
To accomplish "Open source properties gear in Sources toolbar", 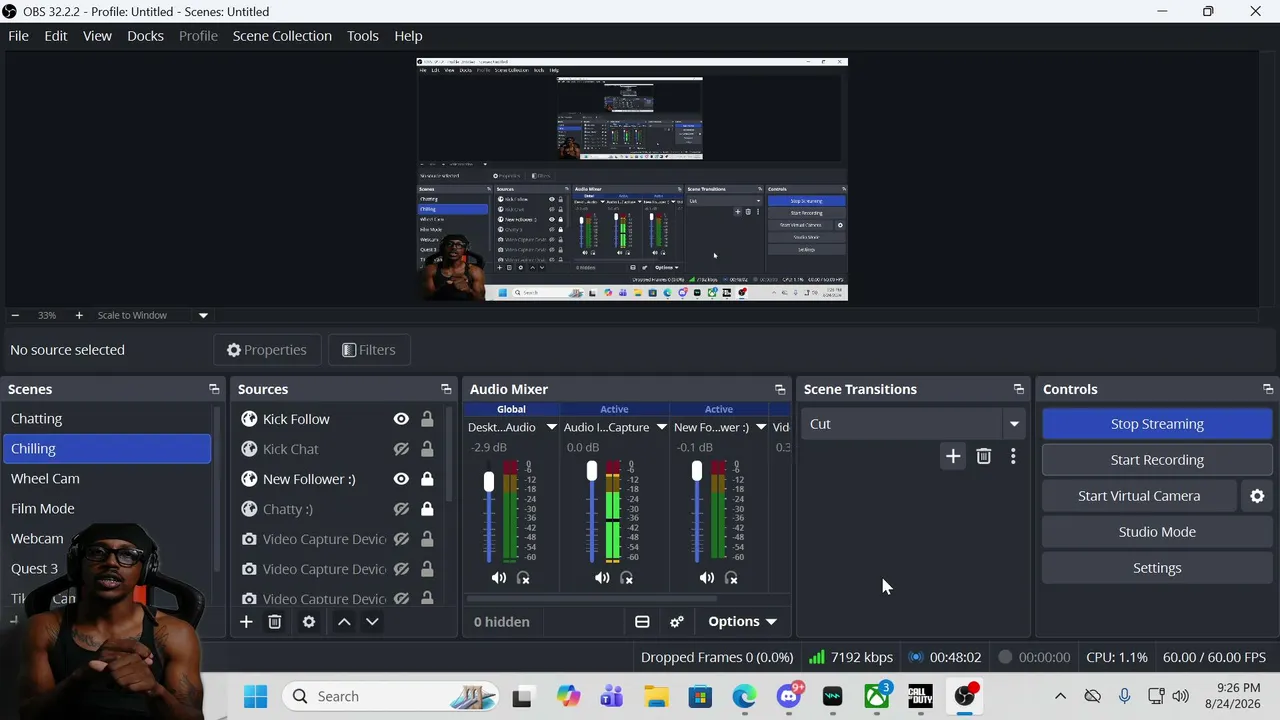I will (x=309, y=622).
